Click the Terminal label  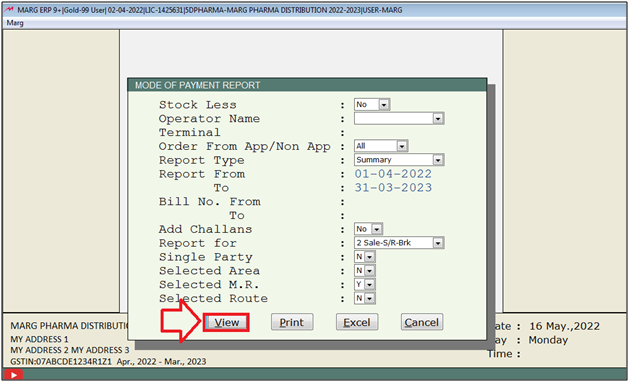point(189,133)
